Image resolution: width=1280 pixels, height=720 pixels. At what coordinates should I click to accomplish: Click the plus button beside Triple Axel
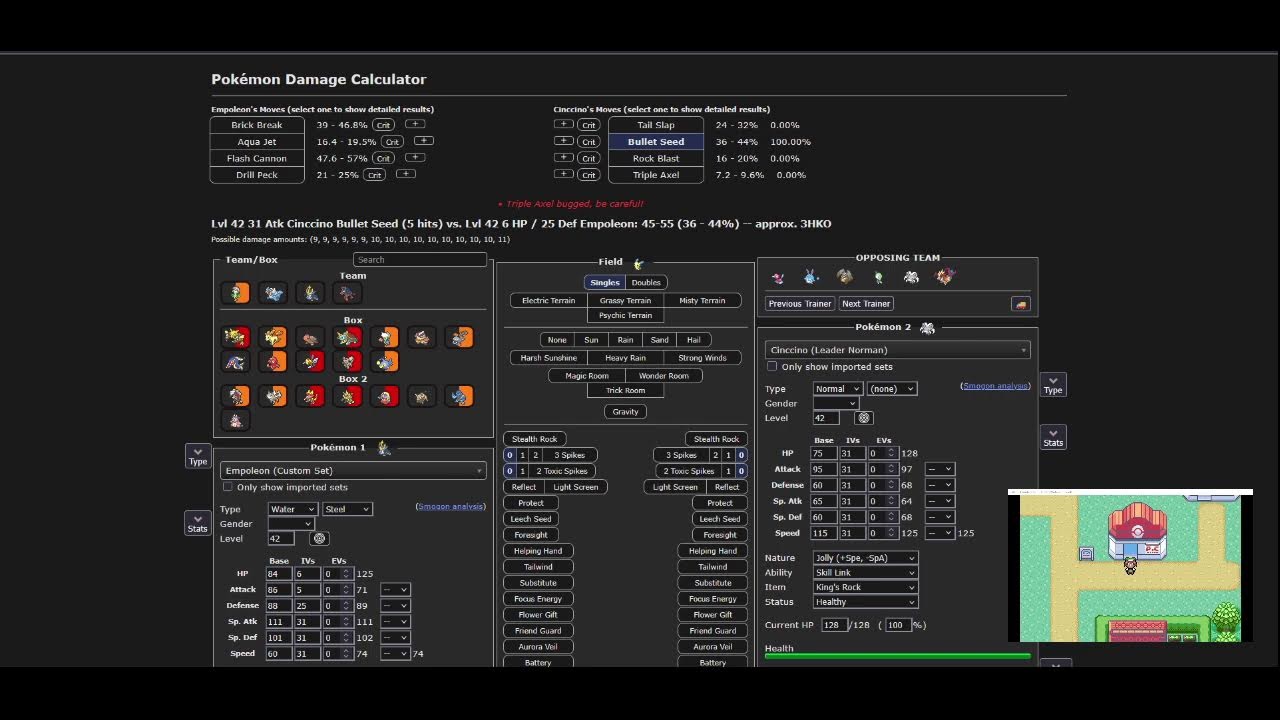click(564, 174)
